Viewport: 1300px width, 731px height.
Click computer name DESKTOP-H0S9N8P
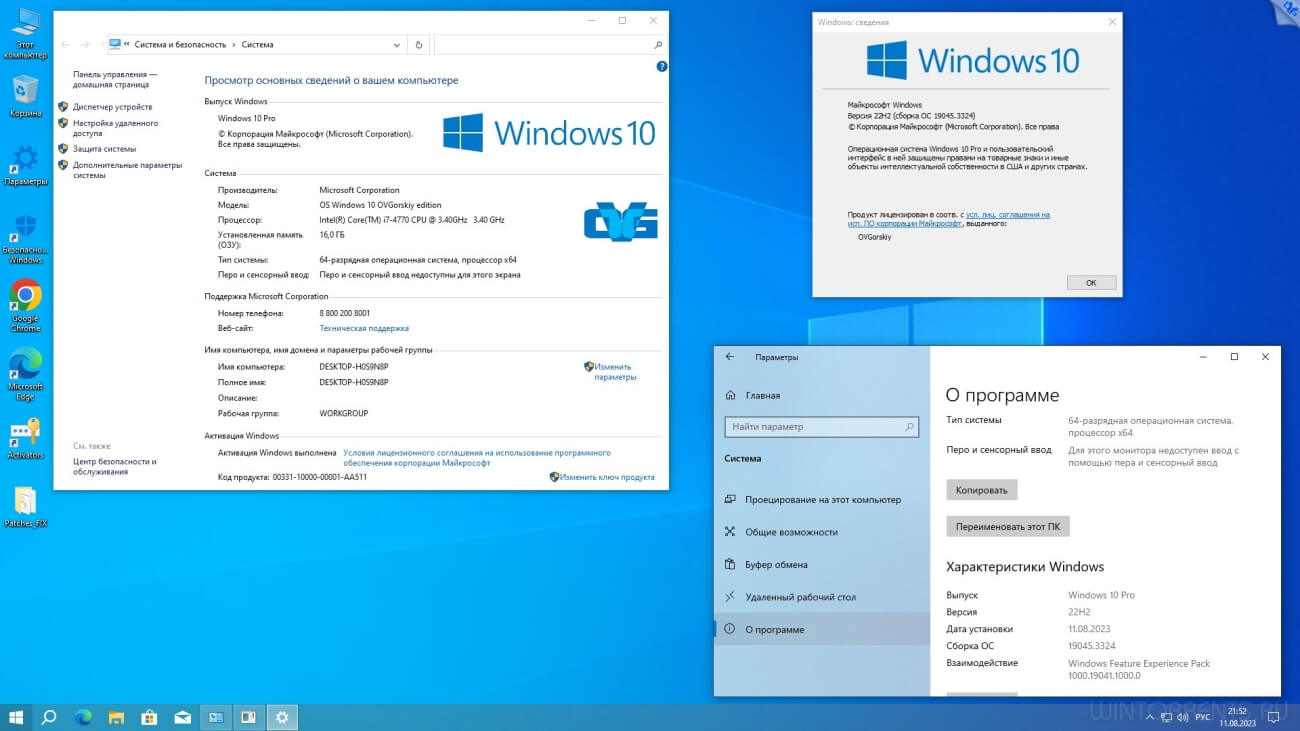point(354,367)
